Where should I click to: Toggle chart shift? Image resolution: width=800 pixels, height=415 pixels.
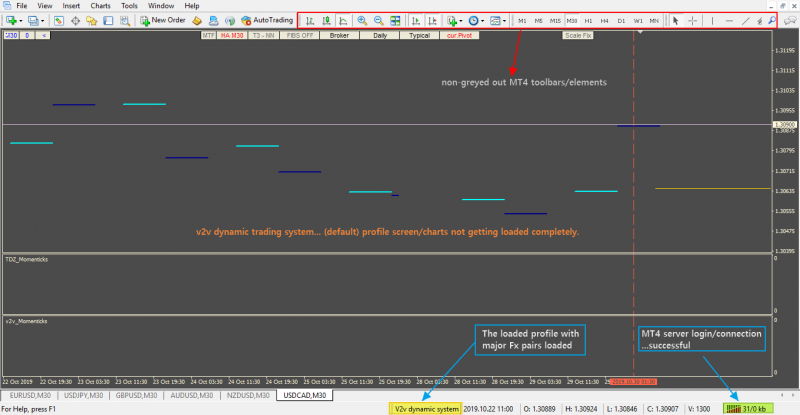[x=433, y=21]
